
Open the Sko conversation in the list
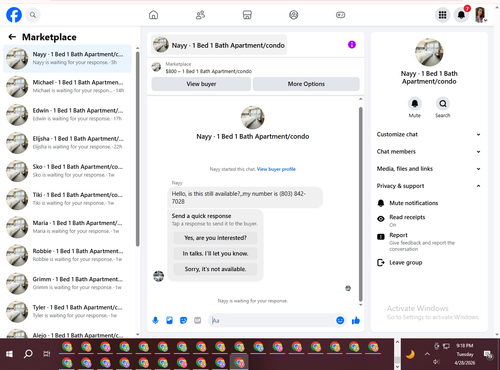click(x=67, y=171)
